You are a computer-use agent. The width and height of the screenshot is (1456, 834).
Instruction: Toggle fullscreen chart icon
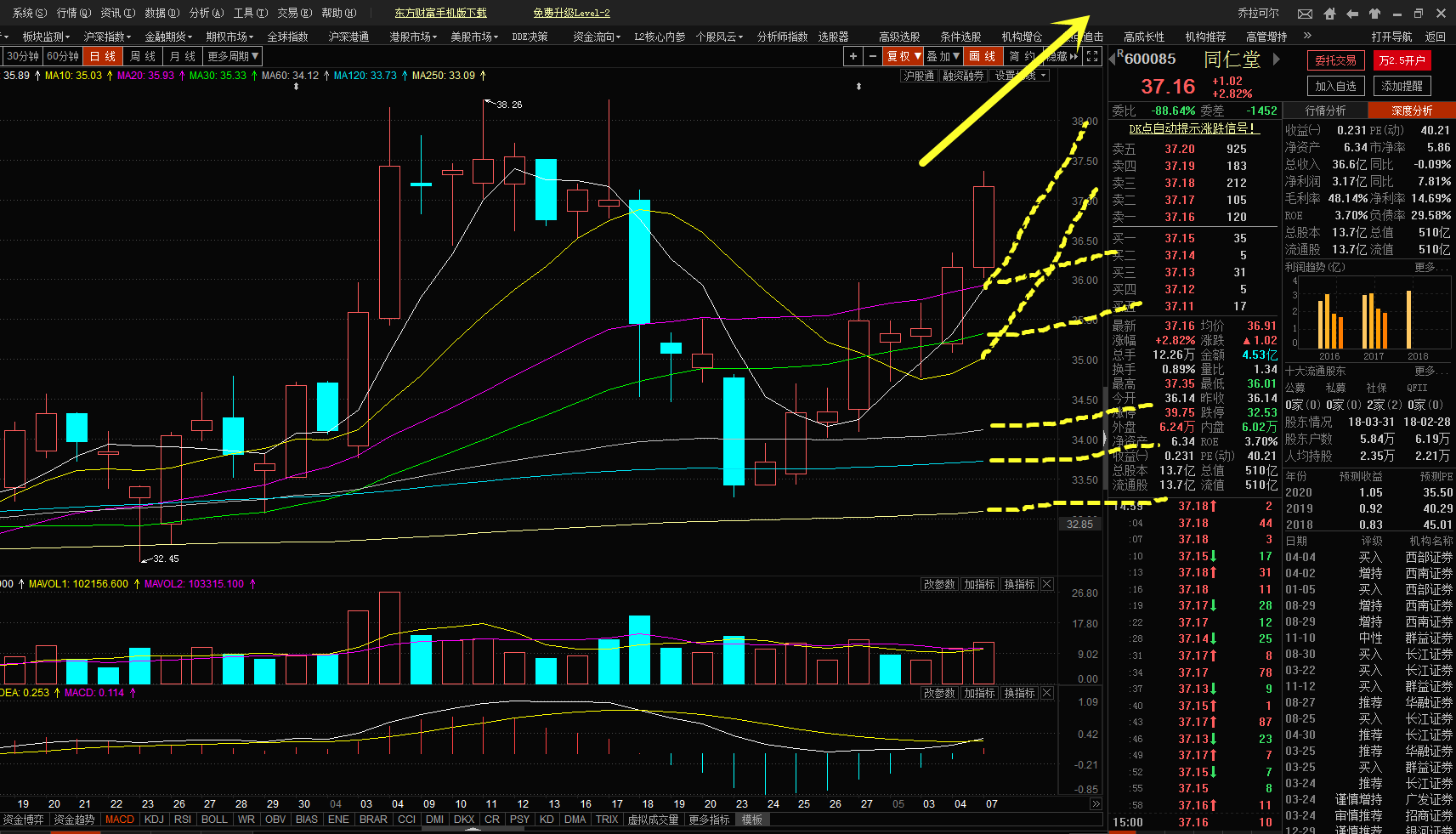coord(1092,56)
